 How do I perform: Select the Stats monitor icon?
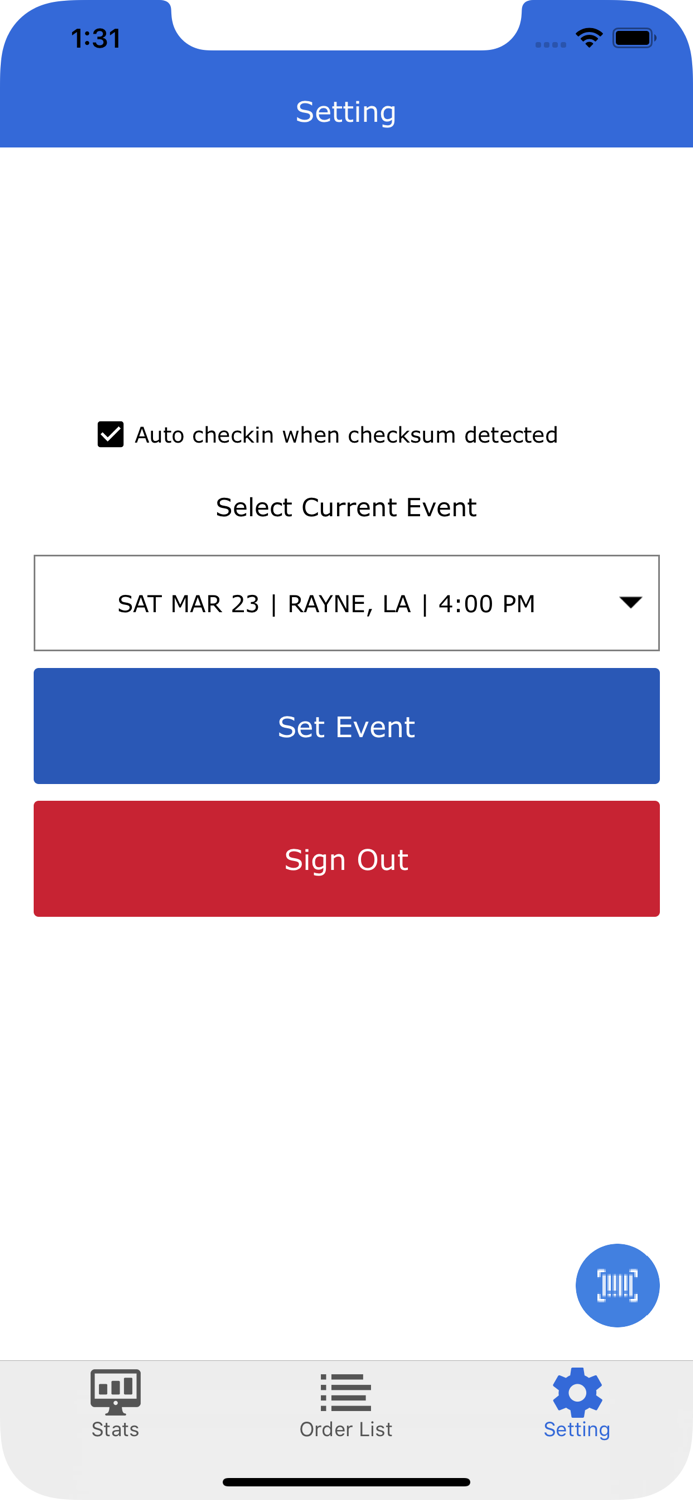pos(115,1389)
